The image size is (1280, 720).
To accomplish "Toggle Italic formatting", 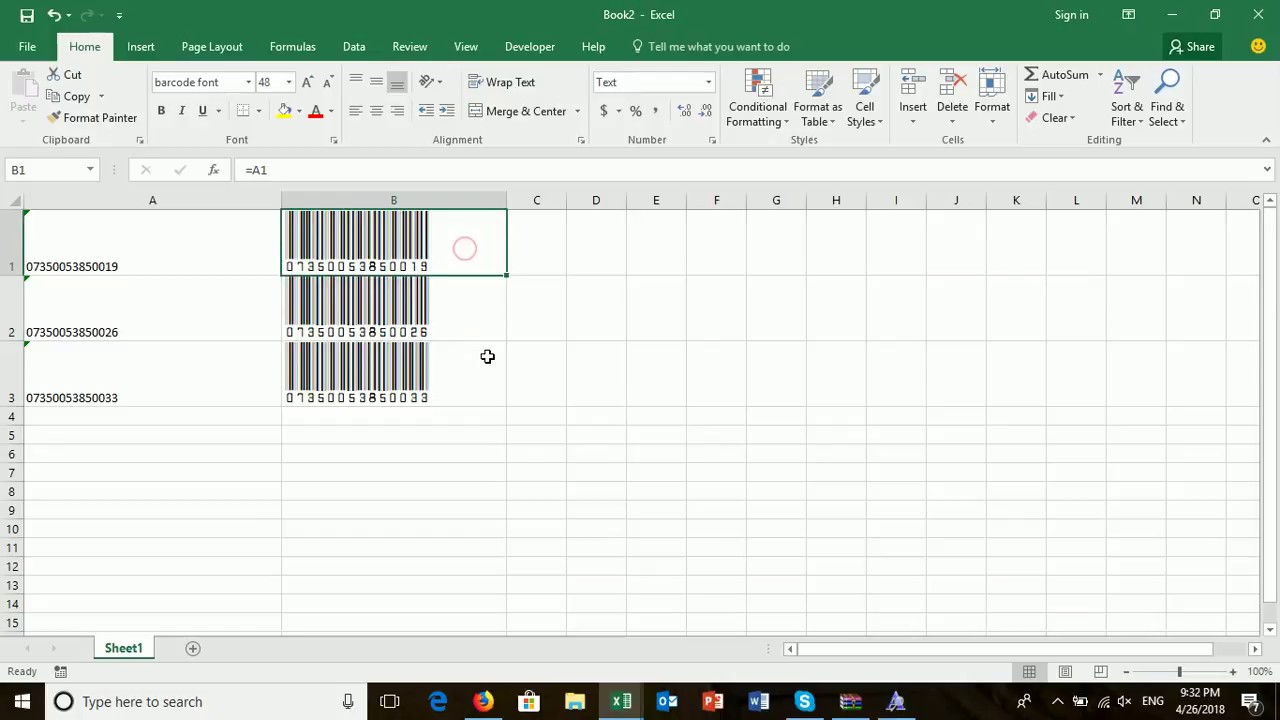I will pos(181,111).
